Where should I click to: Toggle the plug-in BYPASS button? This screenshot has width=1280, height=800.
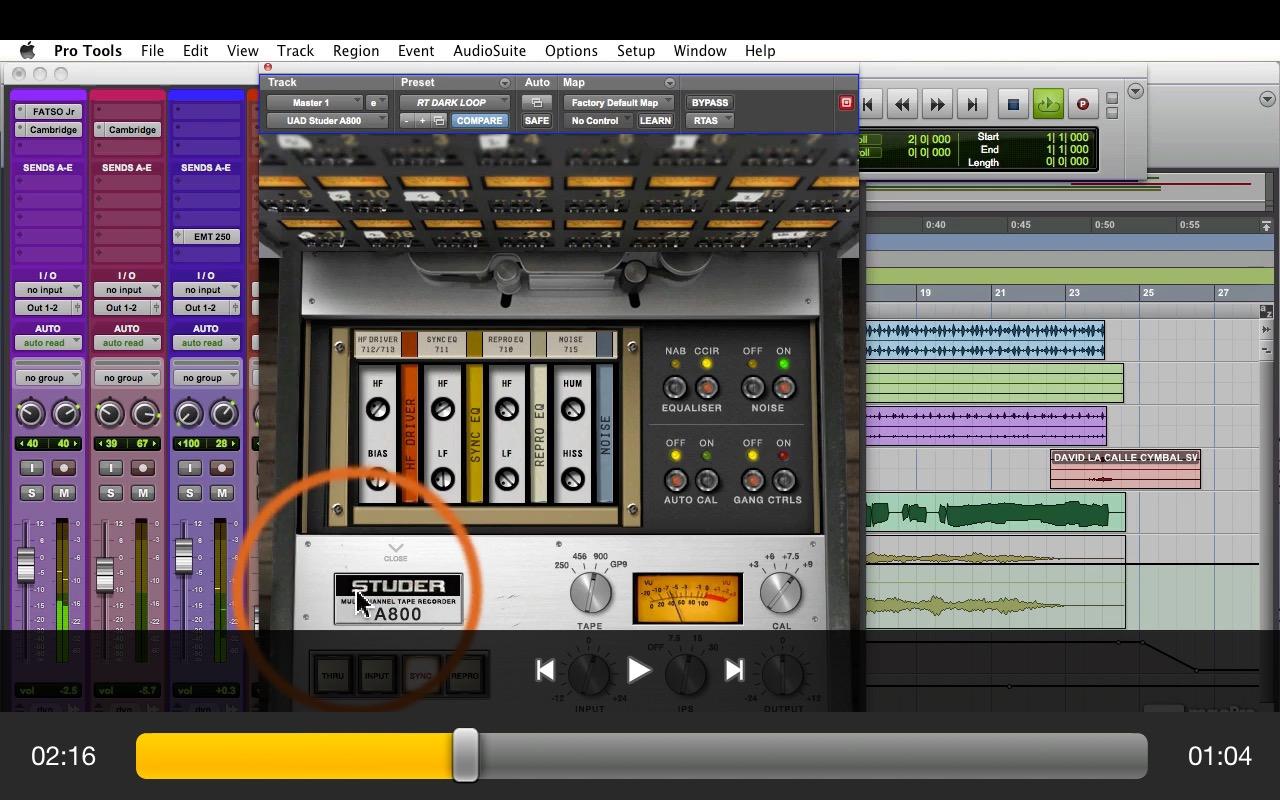click(x=709, y=103)
